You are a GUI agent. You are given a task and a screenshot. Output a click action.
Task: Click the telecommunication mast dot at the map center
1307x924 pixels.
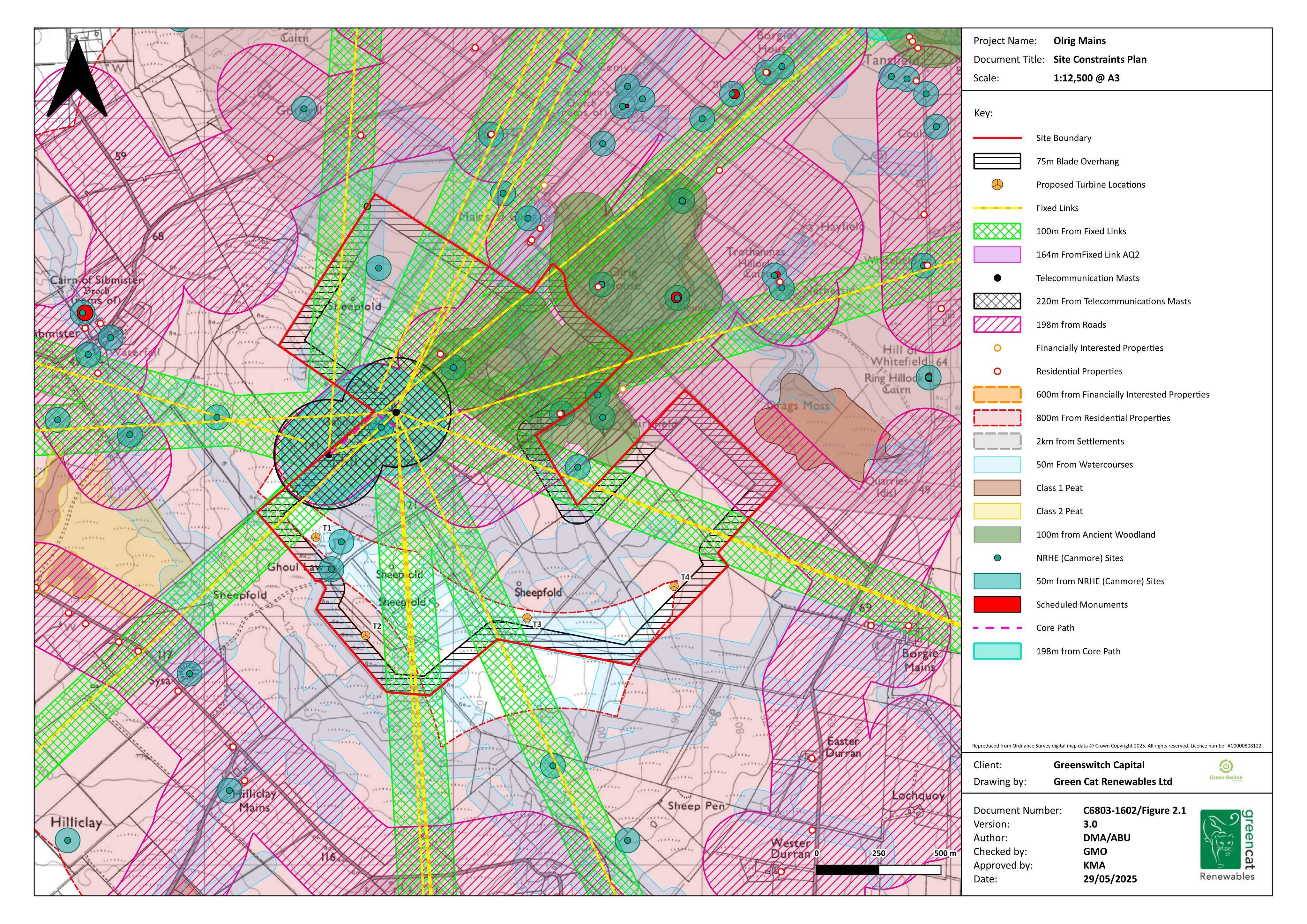[396, 412]
